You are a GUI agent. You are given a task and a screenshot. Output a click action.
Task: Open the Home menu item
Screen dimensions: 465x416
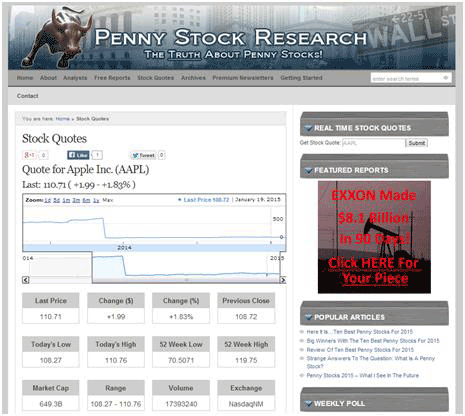tap(25, 78)
